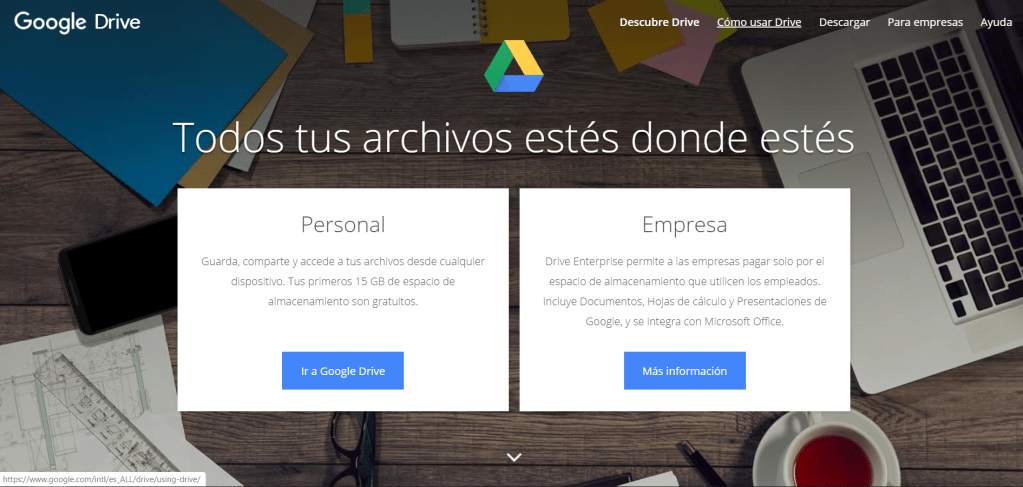
Task: Click the down chevron arrow below the cards
Action: coord(514,458)
